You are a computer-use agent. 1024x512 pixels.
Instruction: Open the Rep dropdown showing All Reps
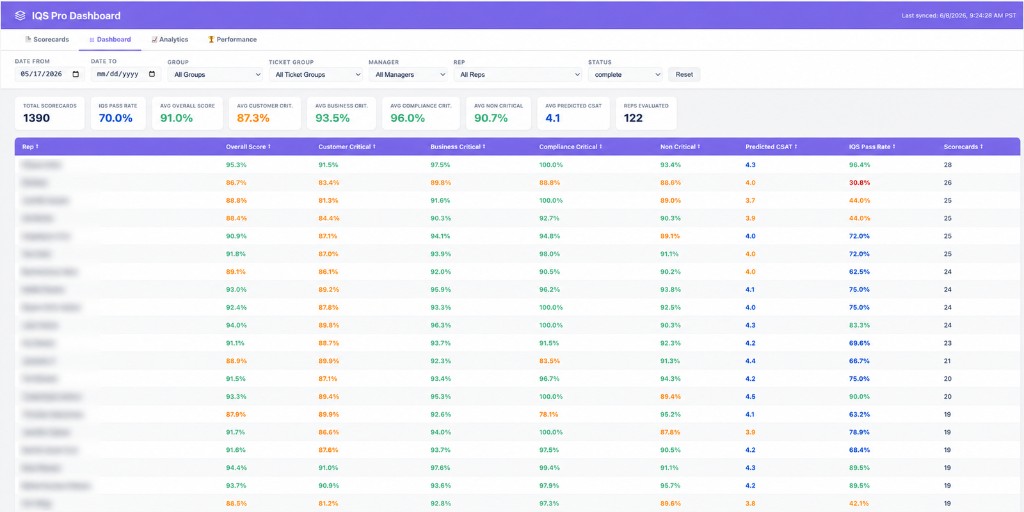coord(517,74)
